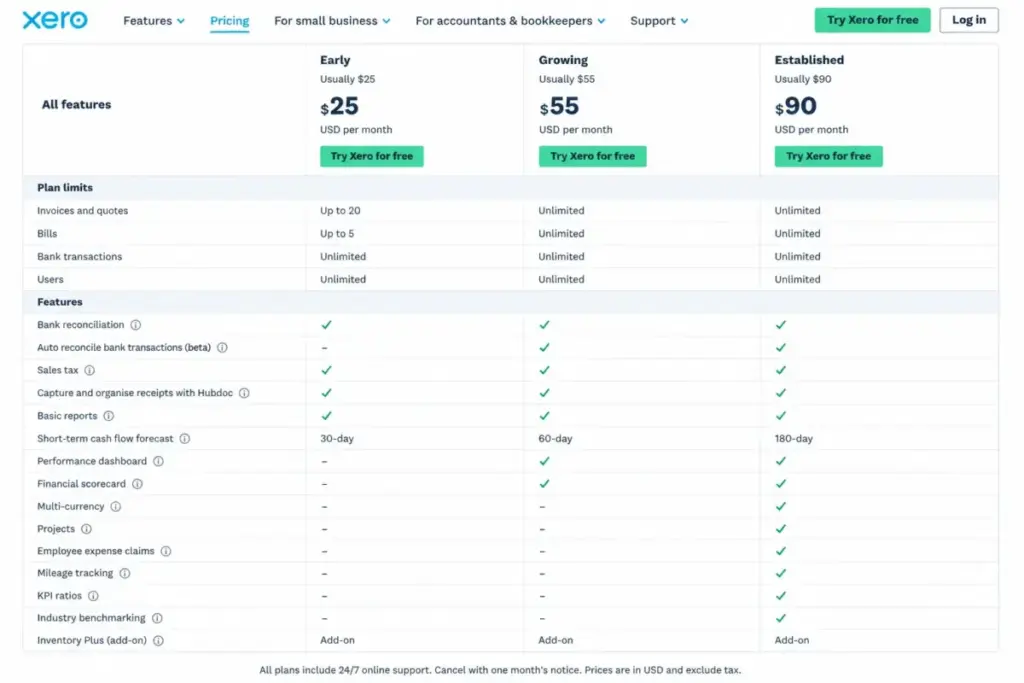Click Early plan's Inventory Plus Add-on value

(337, 641)
